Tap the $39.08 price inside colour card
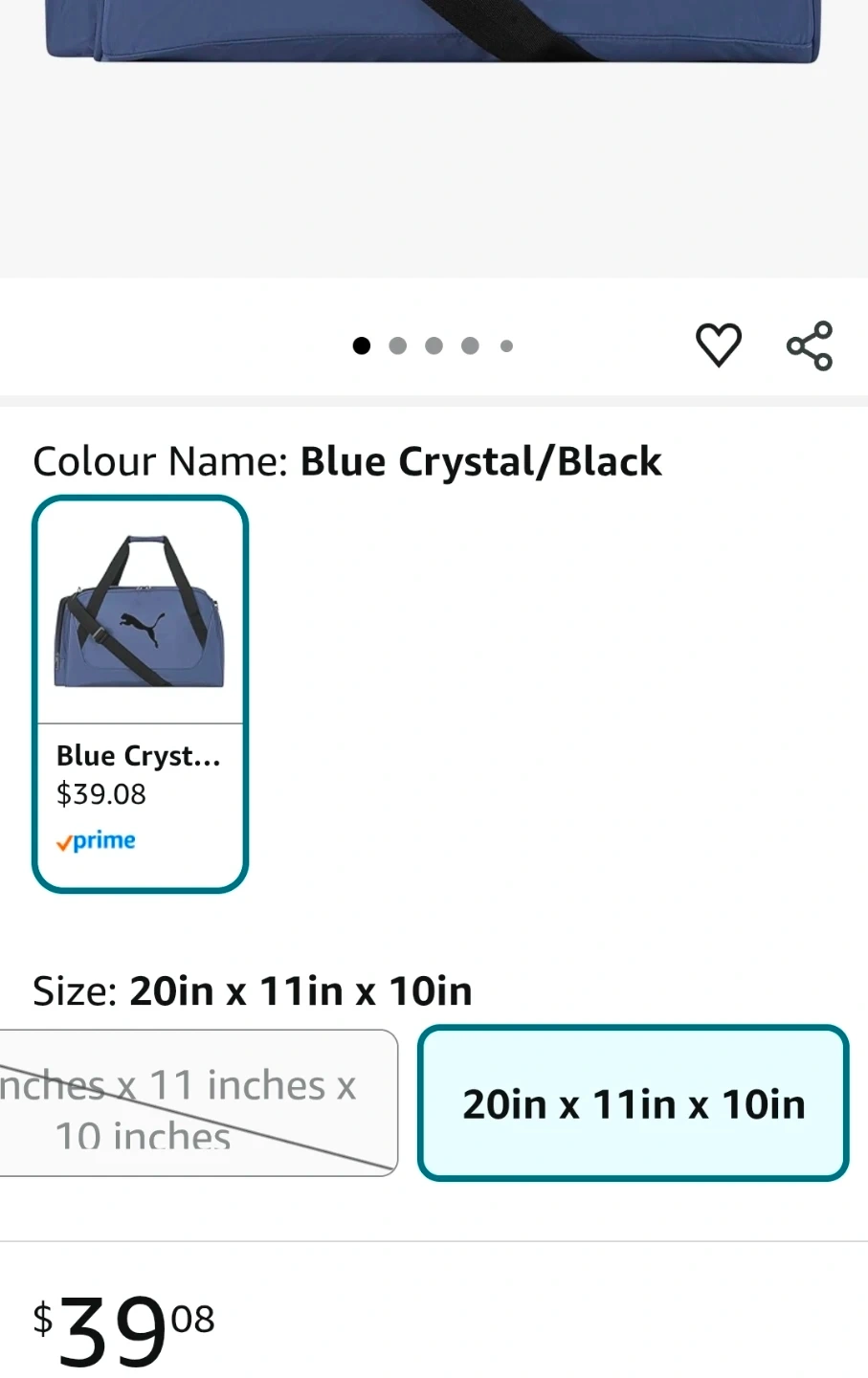The width and height of the screenshot is (868, 1378). pos(101,794)
